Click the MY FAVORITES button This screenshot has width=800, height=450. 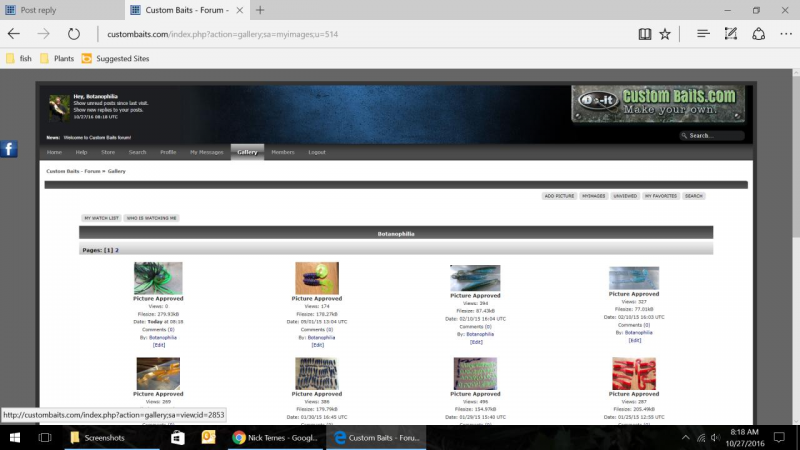tap(660, 196)
